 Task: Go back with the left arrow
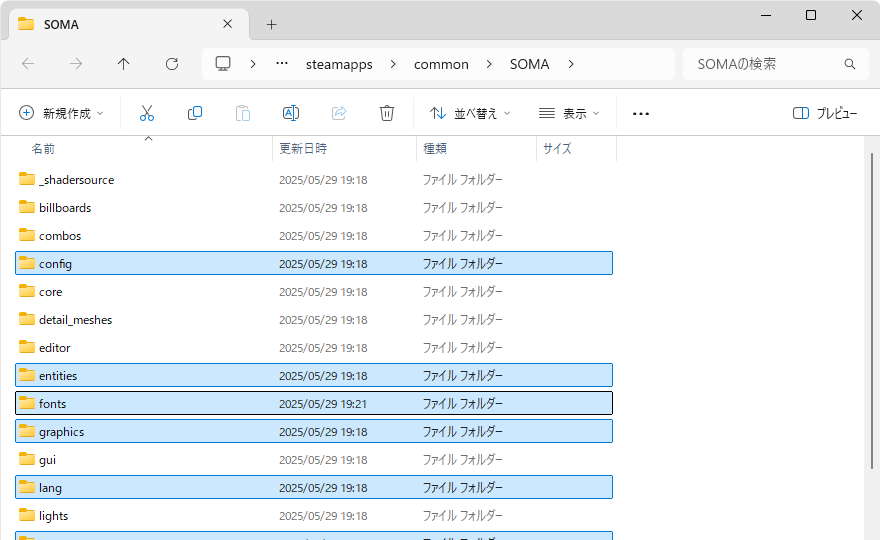click(28, 64)
